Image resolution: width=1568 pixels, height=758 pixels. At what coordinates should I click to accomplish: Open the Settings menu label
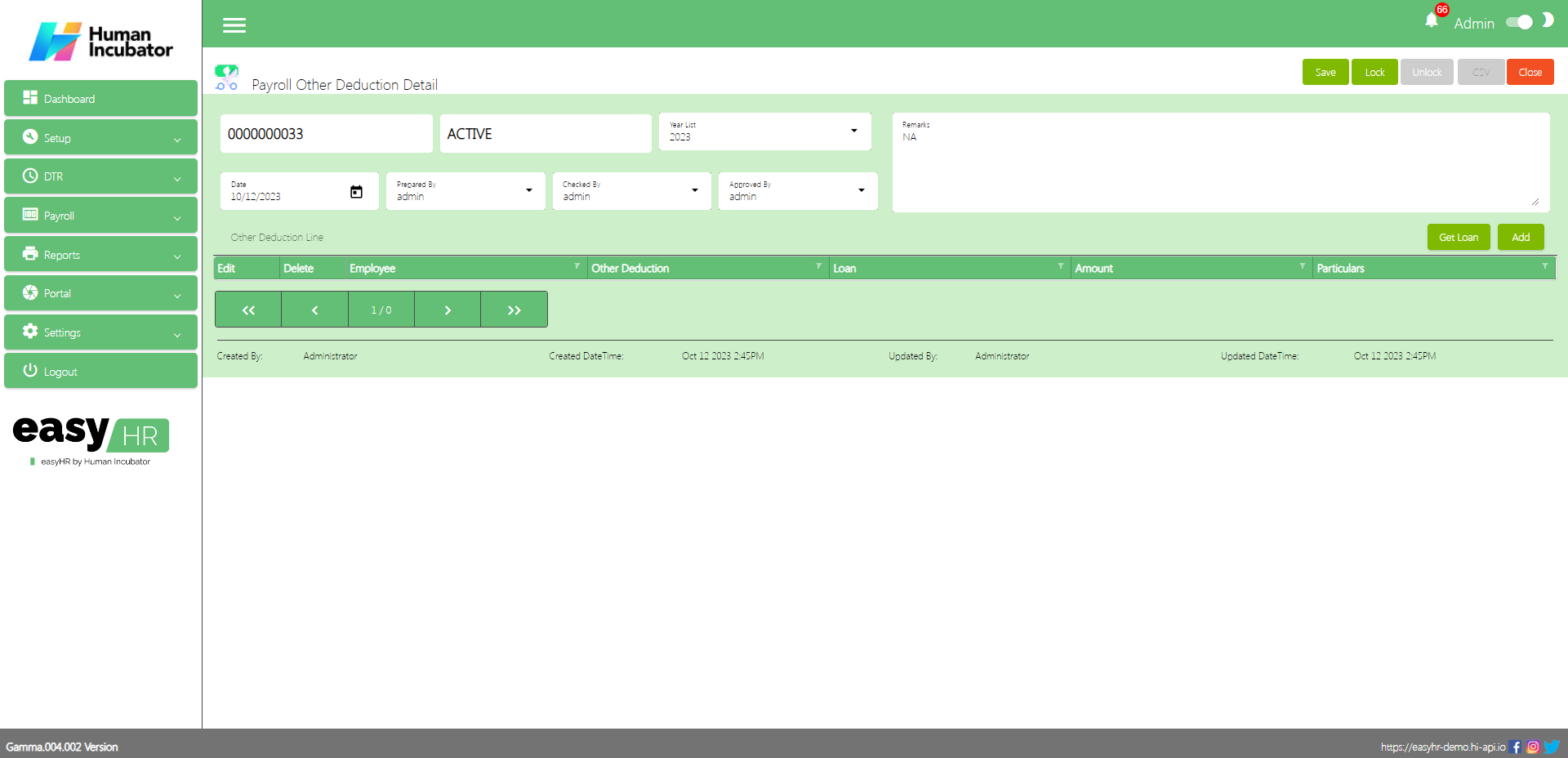click(x=62, y=332)
